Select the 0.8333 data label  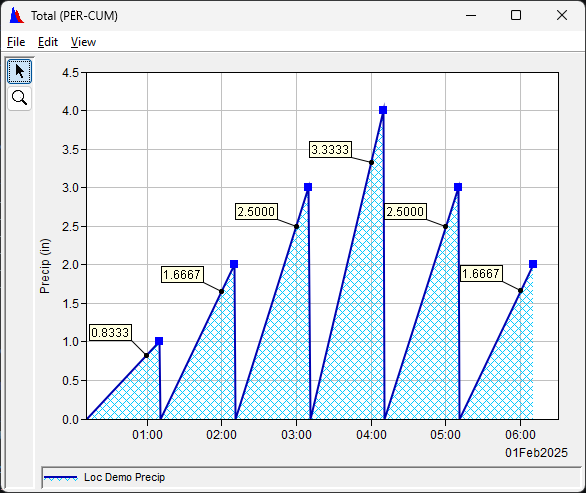tap(110, 332)
